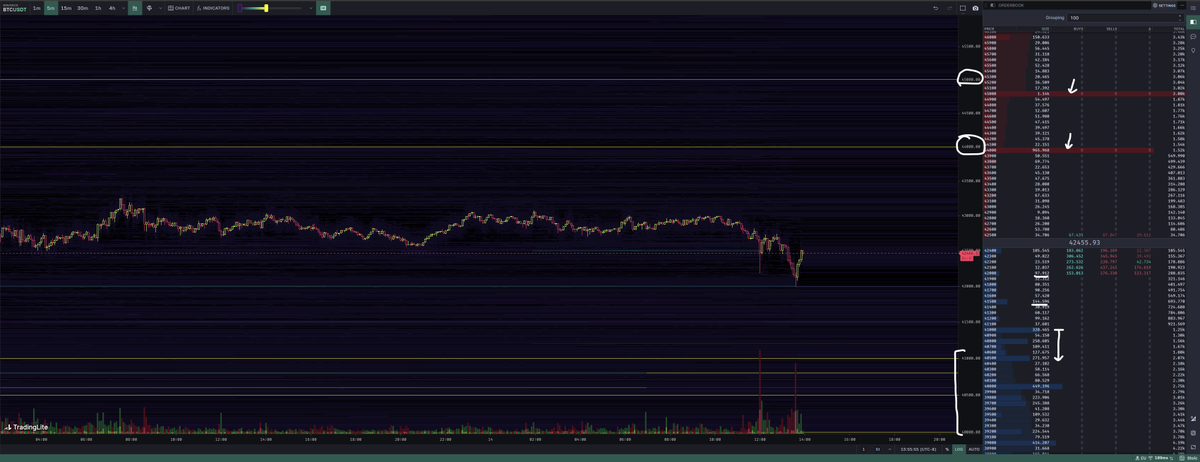Toggle the LOG scale button
Image resolution: width=1200 pixels, height=462 pixels.
(x=958, y=449)
